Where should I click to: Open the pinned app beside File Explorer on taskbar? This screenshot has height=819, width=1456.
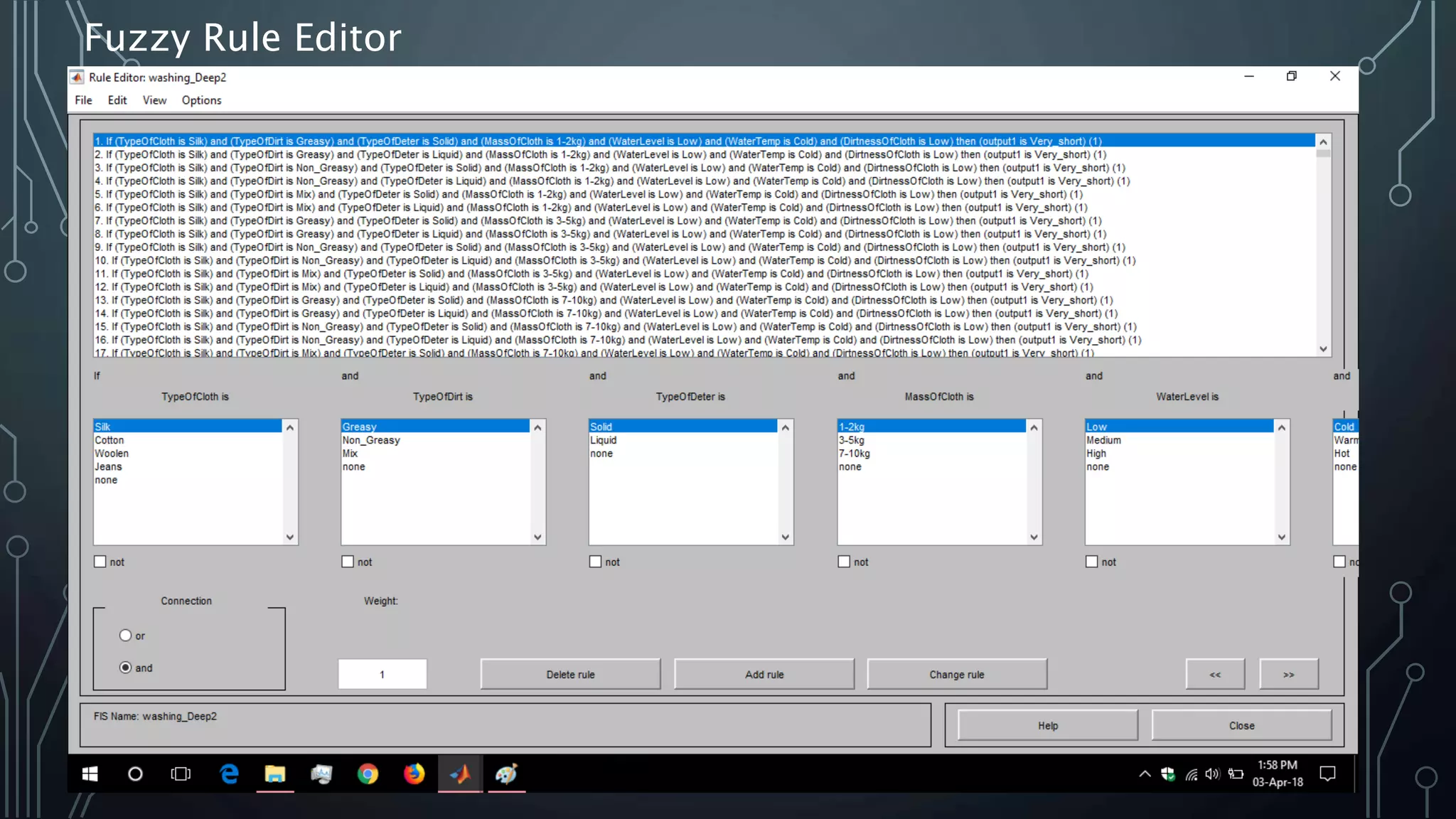(321, 774)
